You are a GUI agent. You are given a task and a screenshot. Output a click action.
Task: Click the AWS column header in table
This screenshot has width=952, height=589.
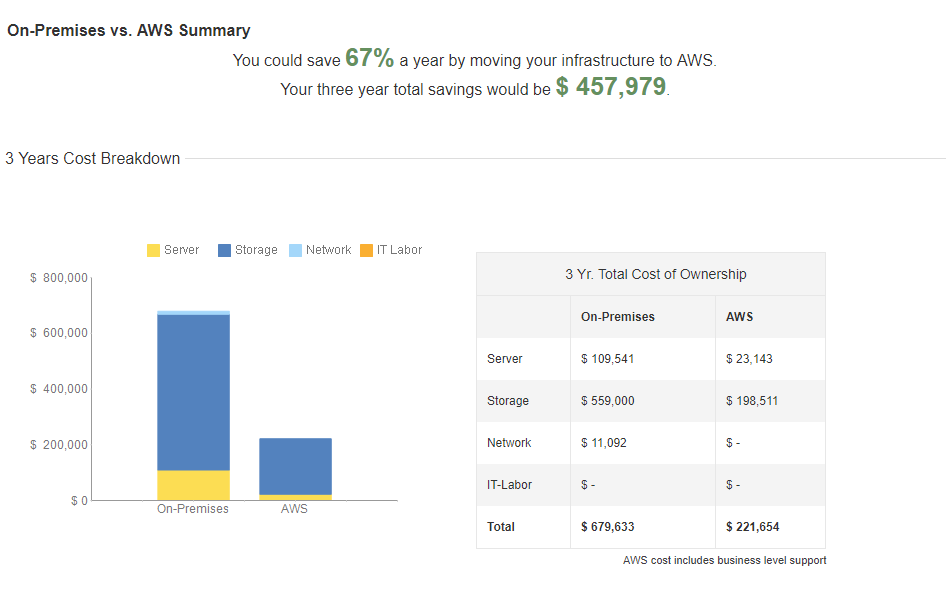(x=740, y=317)
